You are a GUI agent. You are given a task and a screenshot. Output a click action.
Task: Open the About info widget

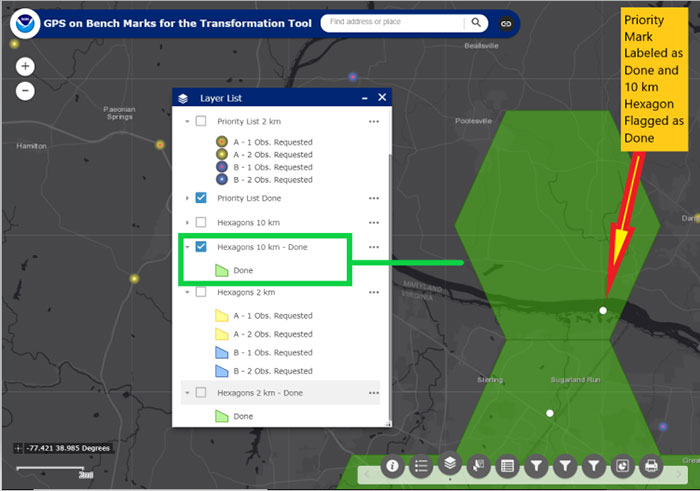pos(393,465)
